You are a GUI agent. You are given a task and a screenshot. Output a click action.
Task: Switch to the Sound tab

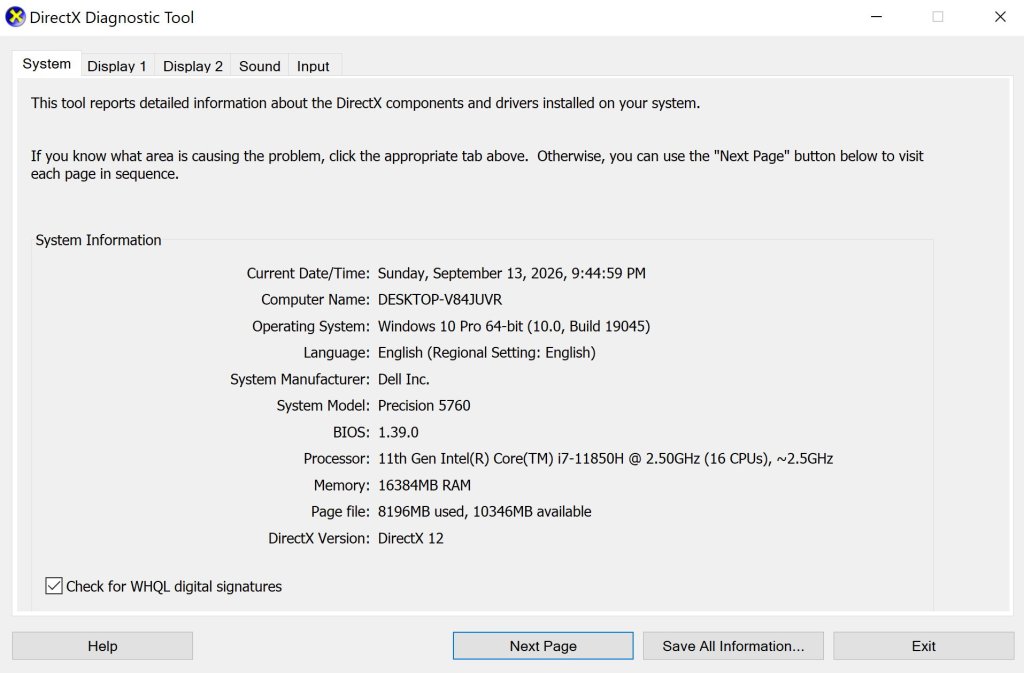click(x=259, y=66)
